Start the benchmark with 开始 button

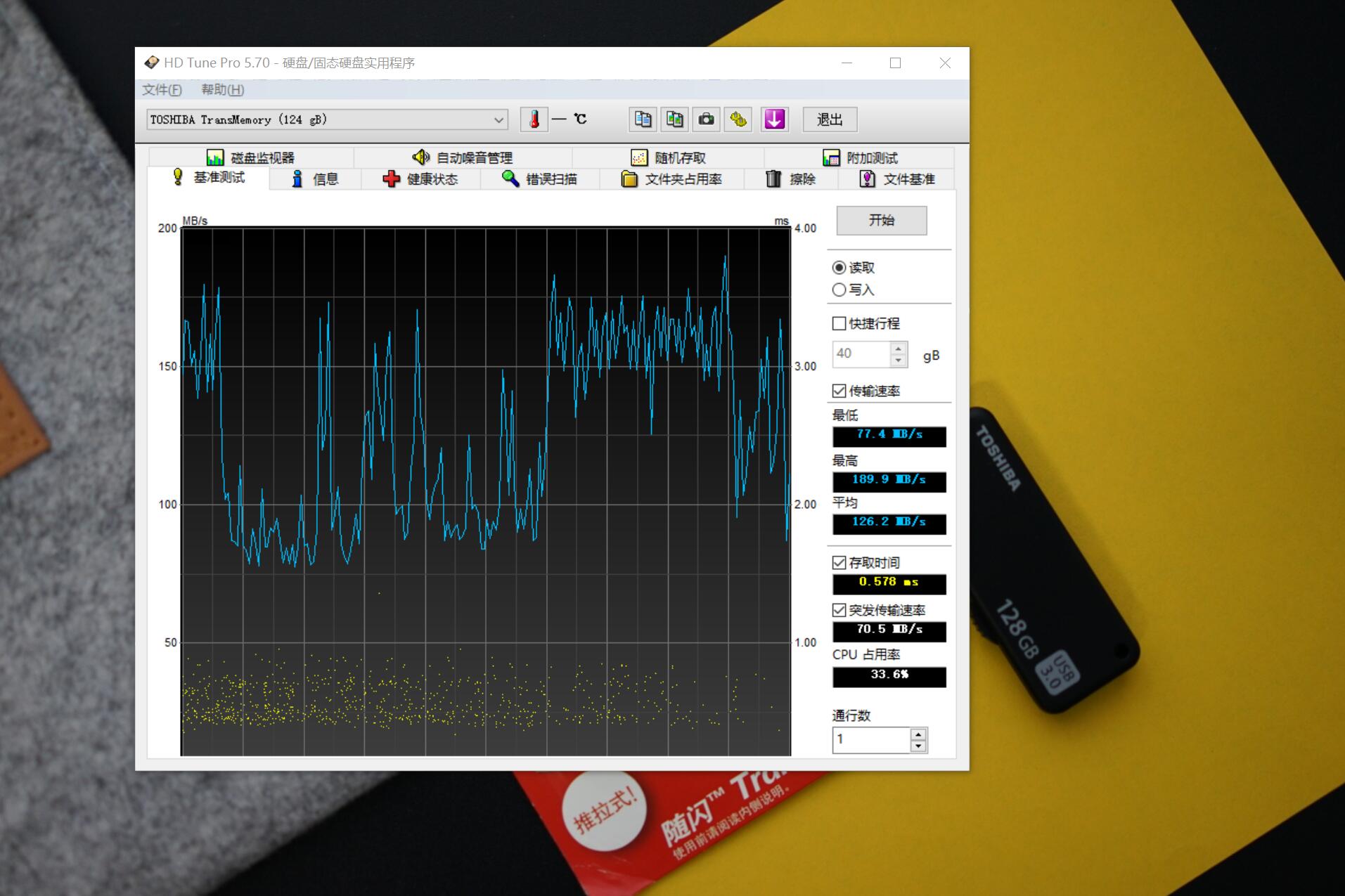tap(882, 221)
